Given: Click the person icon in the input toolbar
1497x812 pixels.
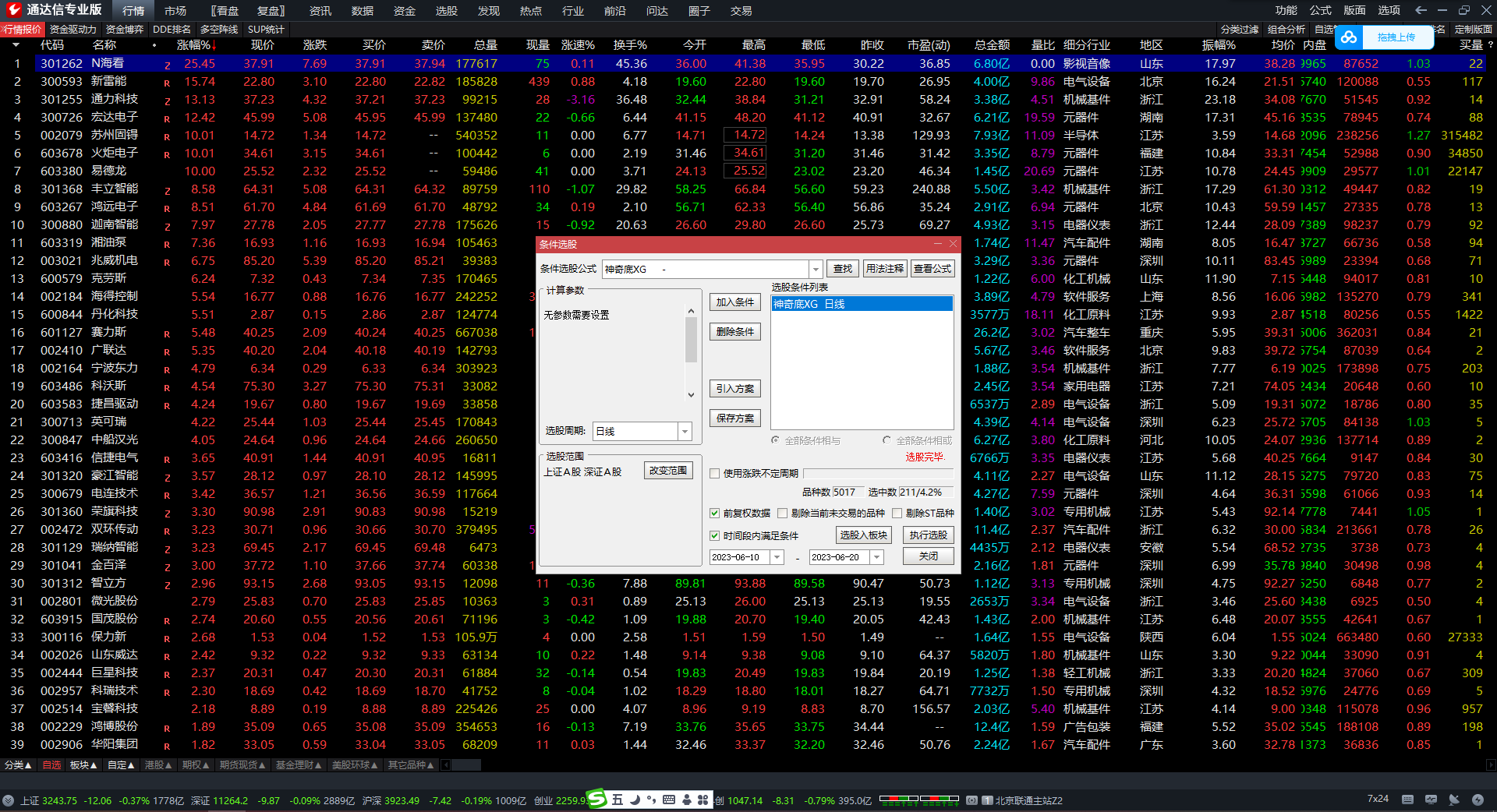Looking at the screenshot, I should [687, 800].
